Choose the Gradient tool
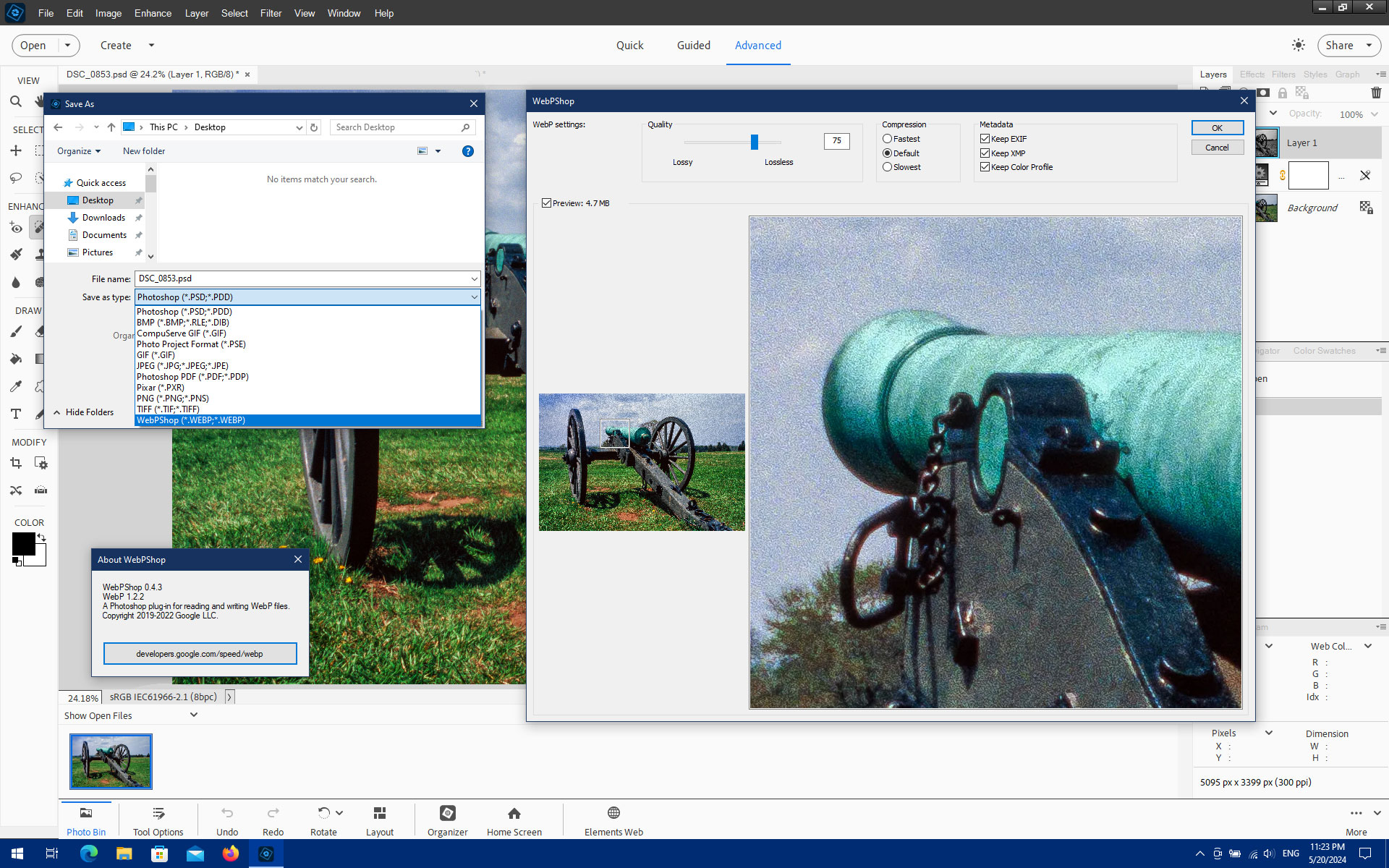 [x=40, y=358]
